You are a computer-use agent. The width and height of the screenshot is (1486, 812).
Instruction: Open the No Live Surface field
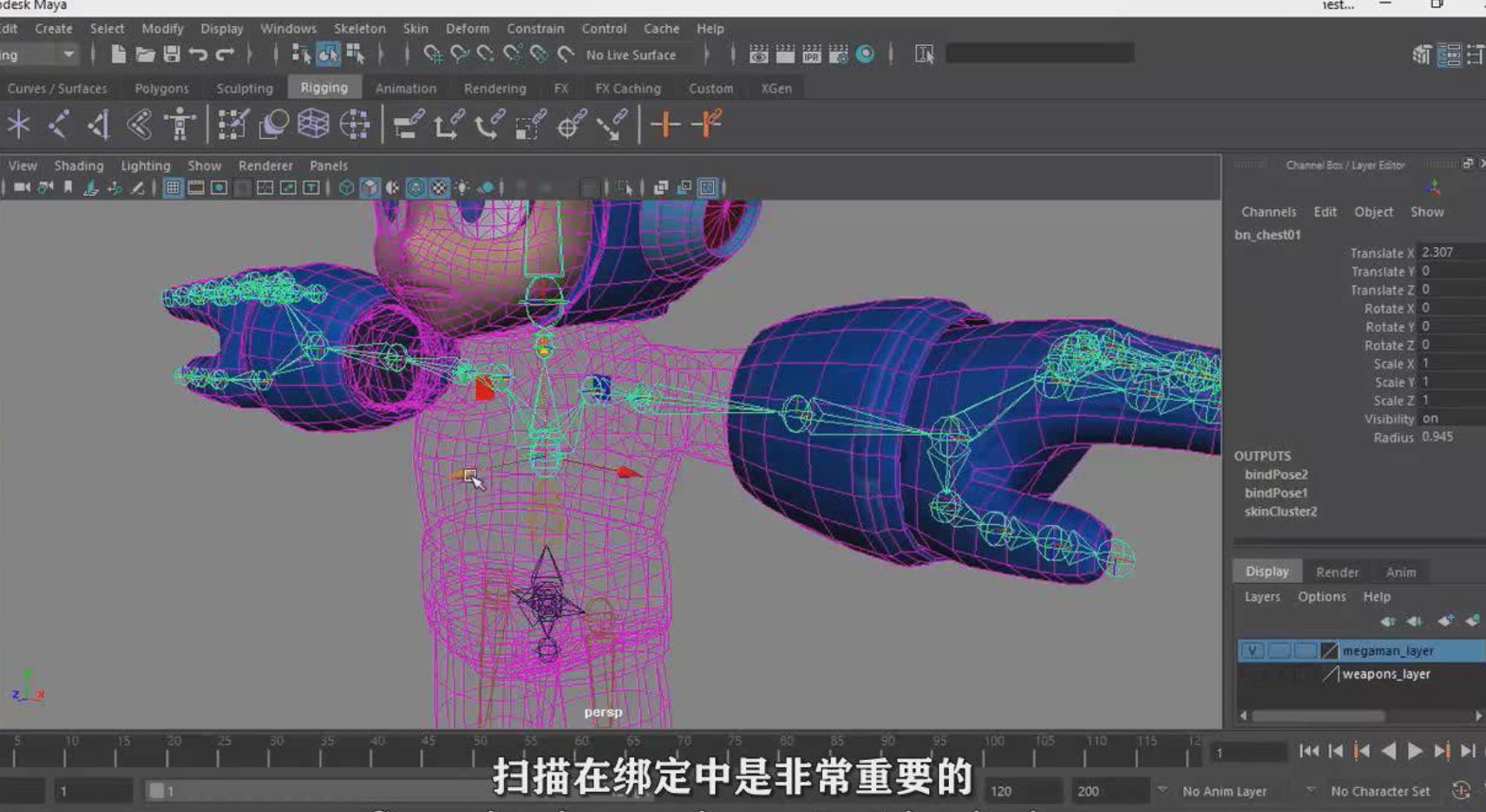(x=638, y=55)
